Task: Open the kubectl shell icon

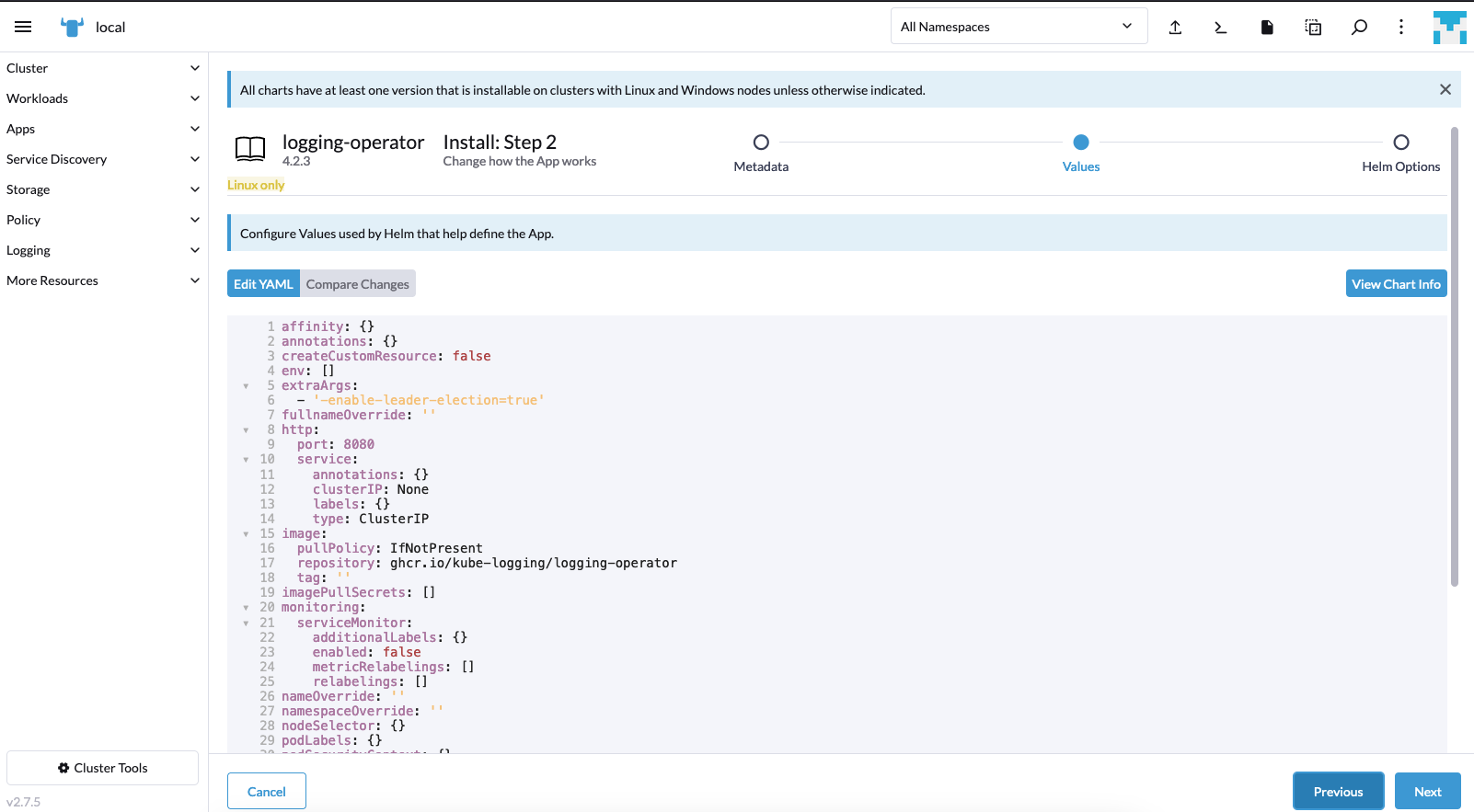Action: point(1221,27)
